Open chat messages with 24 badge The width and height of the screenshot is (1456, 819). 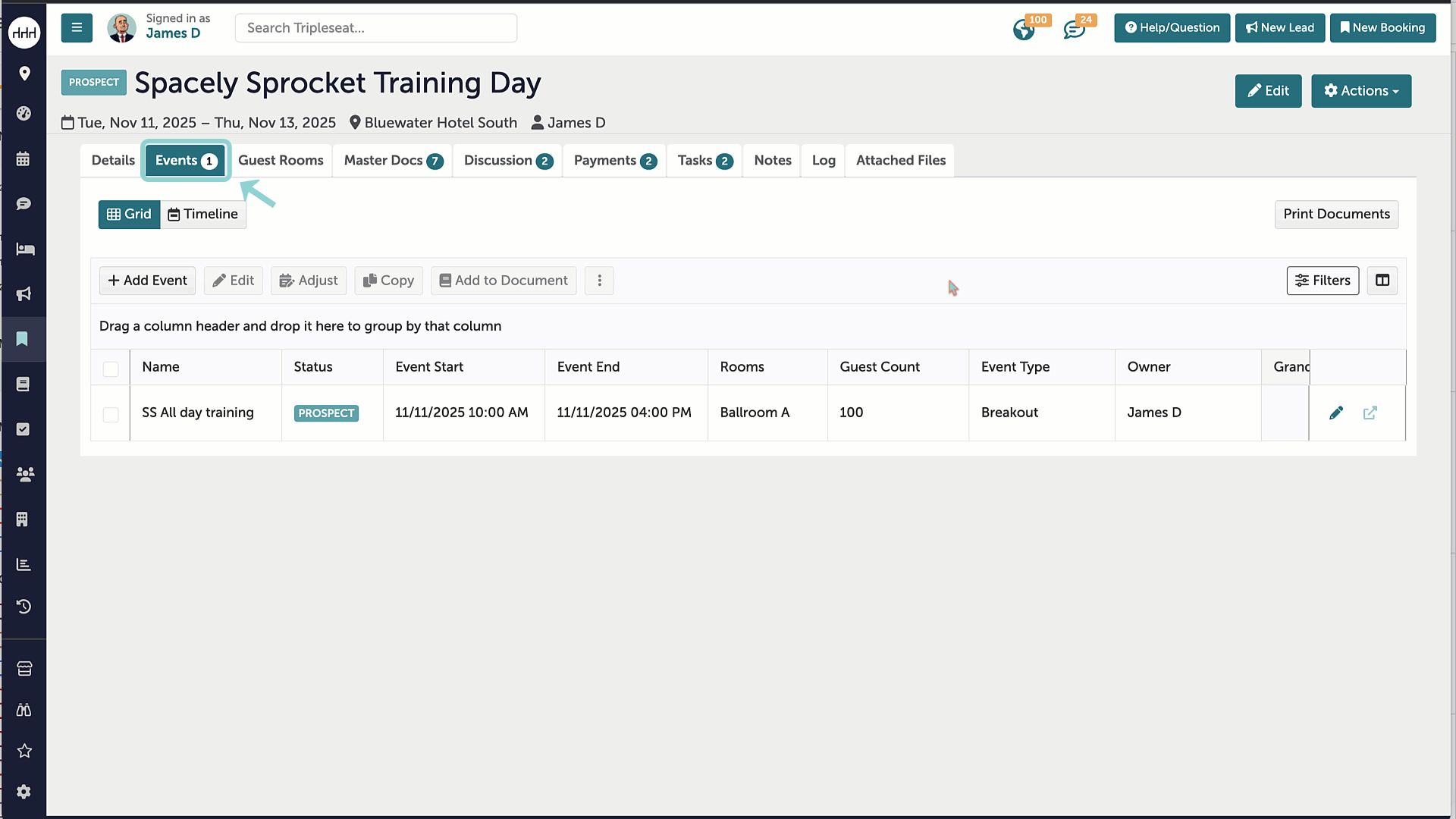click(x=1075, y=30)
